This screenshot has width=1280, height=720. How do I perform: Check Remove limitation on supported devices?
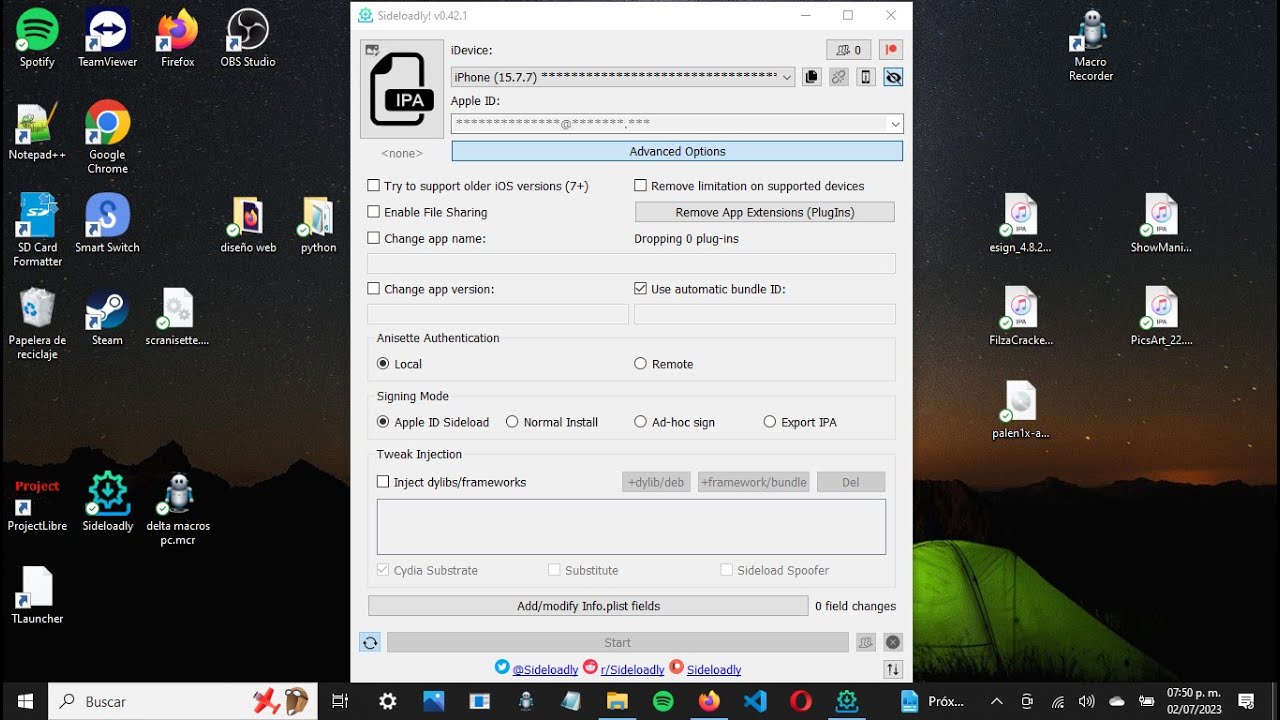[x=640, y=186]
